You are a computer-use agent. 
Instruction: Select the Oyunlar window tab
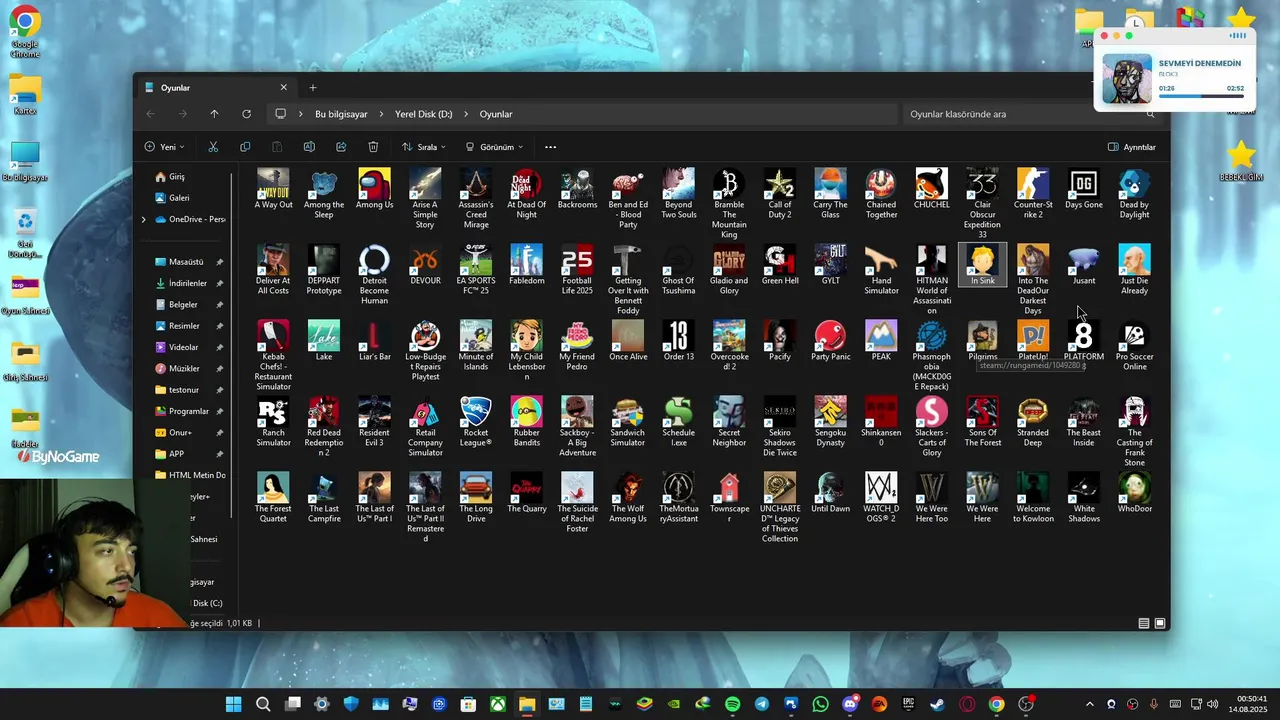[215, 88]
